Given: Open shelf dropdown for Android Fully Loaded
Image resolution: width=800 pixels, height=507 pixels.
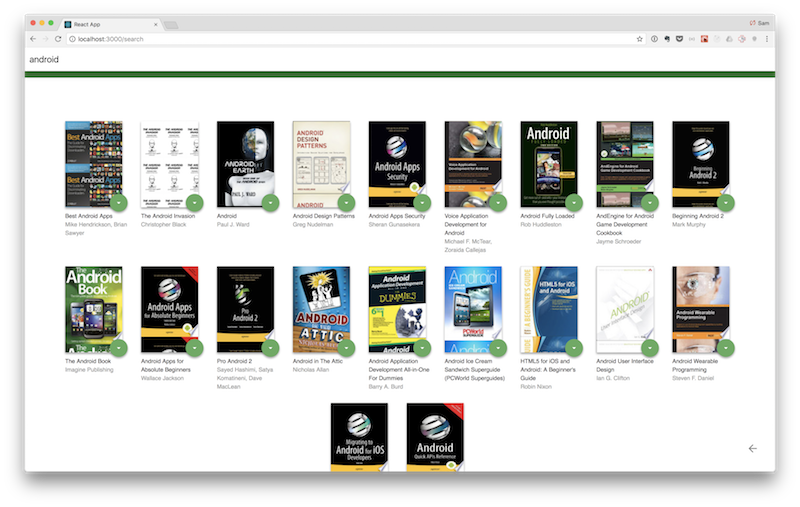Looking at the screenshot, I should coord(574,203).
